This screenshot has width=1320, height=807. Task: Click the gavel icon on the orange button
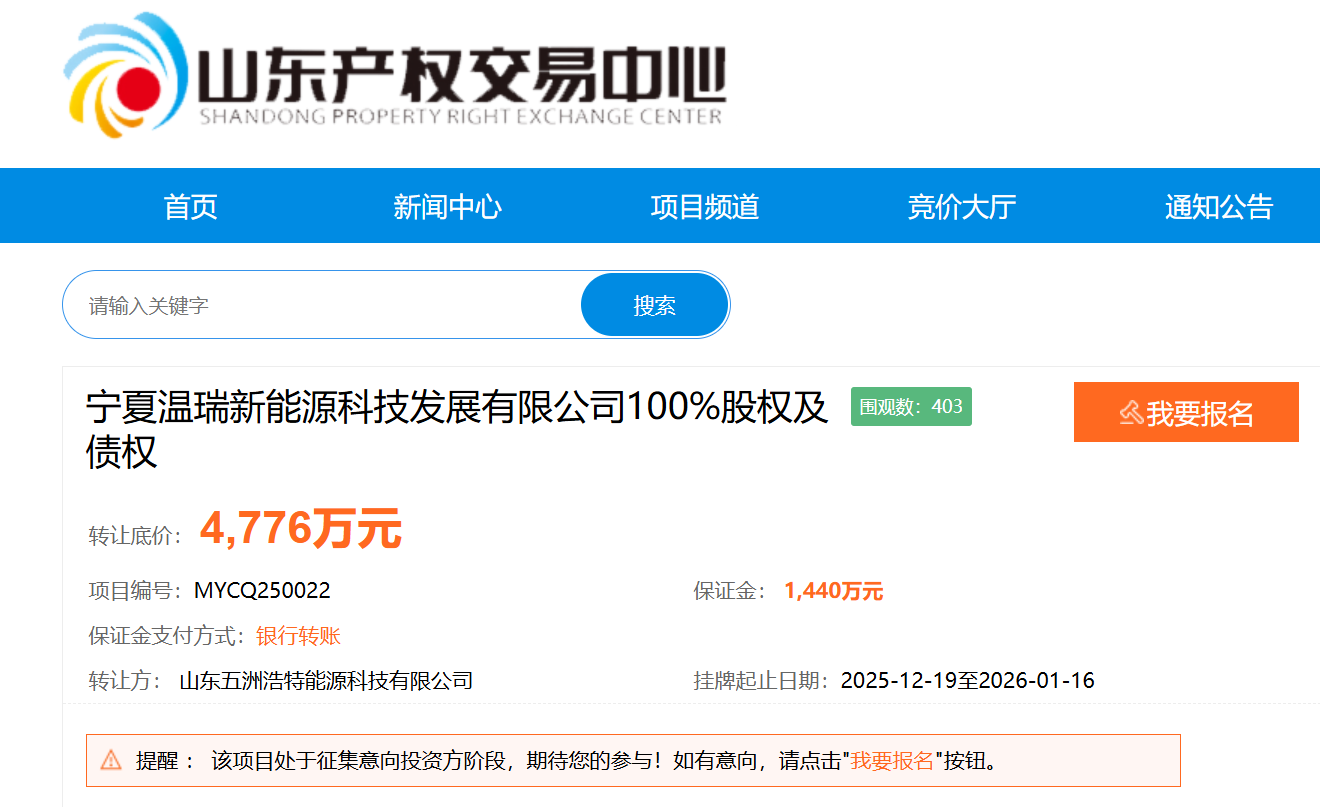tap(1130, 412)
